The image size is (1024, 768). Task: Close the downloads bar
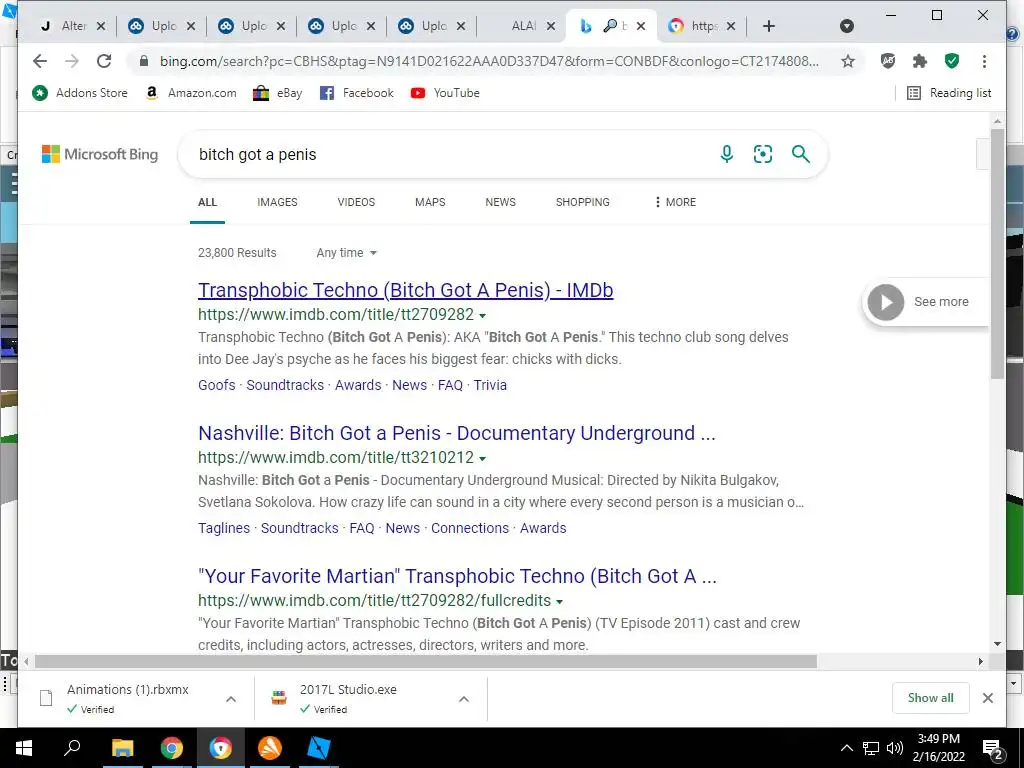(x=988, y=698)
